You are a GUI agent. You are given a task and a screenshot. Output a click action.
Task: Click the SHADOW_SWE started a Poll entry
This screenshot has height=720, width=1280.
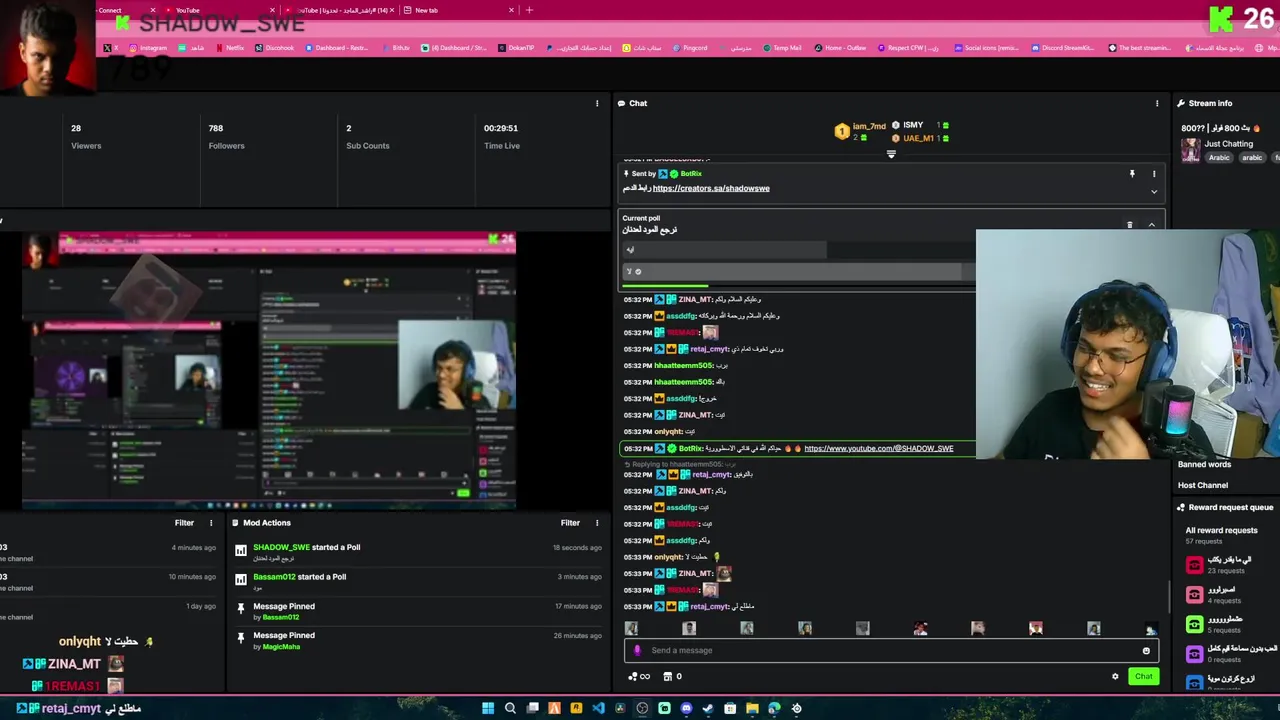pos(418,552)
